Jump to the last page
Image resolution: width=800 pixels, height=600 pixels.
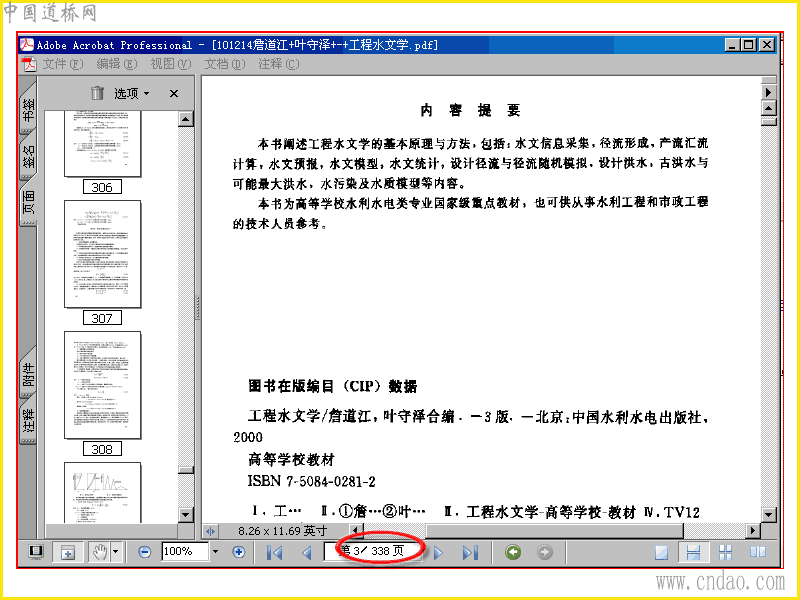(x=470, y=552)
